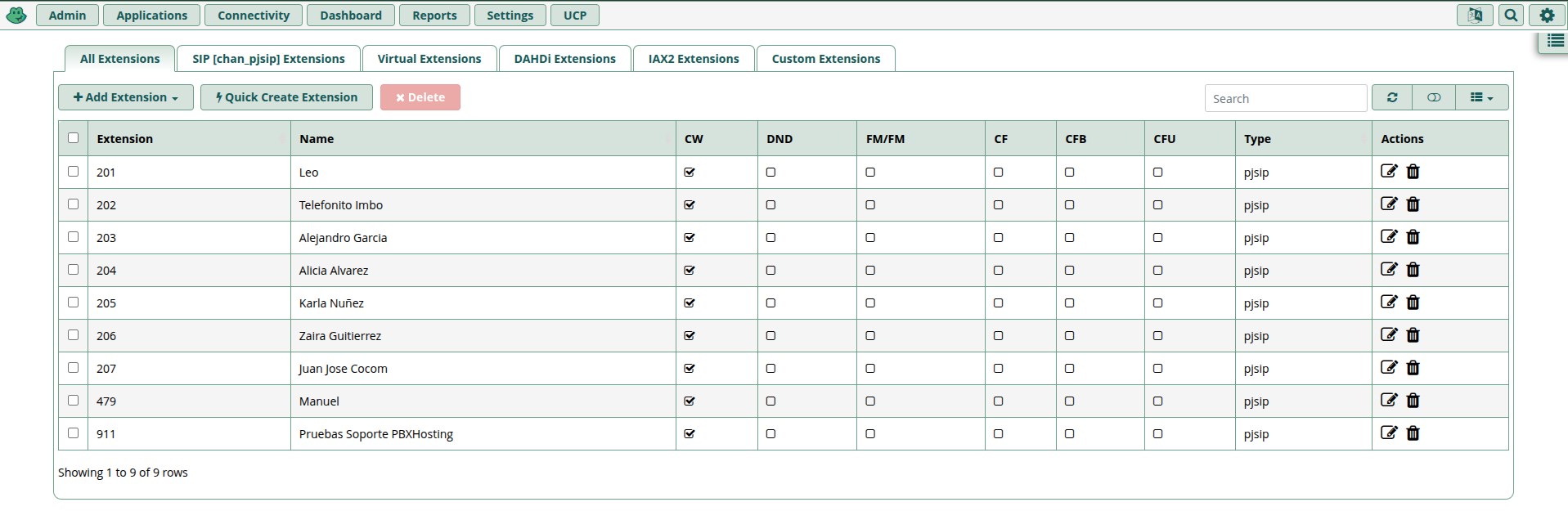Image resolution: width=1568 pixels, height=511 pixels.
Task: Go to Dashboard
Action: pyautogui.click(x=351, y=15)
